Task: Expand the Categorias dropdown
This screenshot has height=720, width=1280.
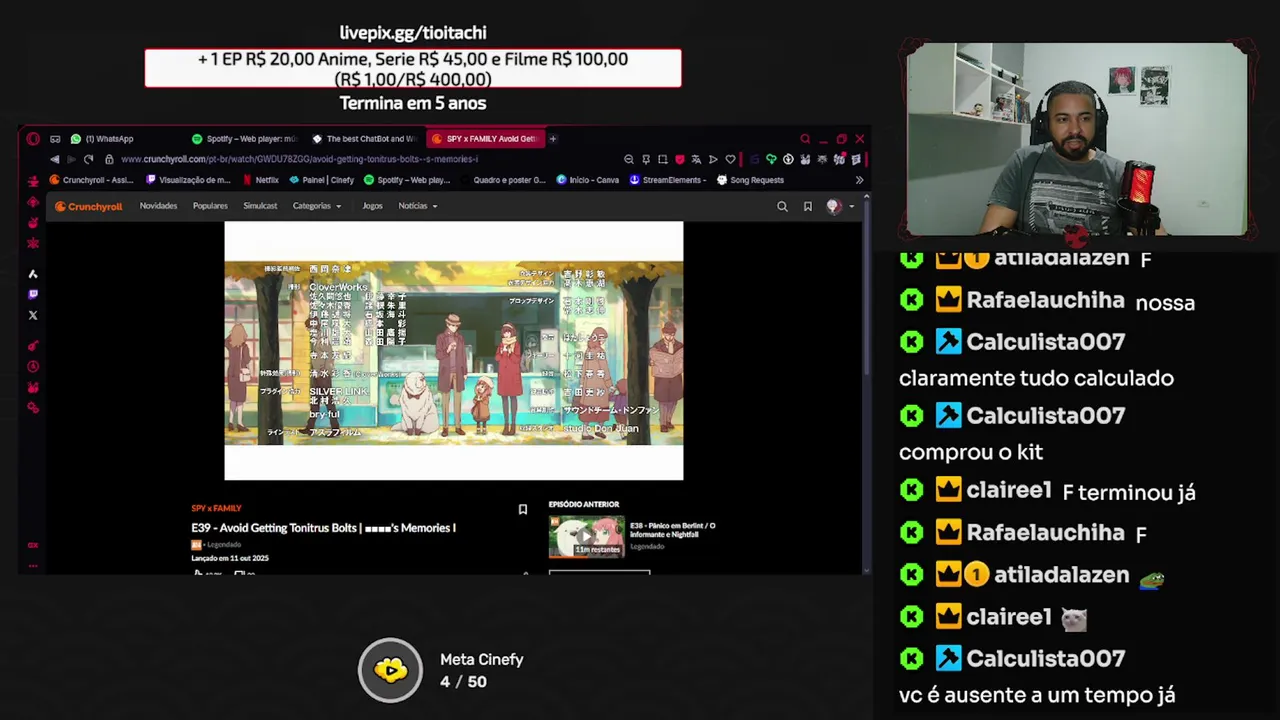Action: point(317,206)
